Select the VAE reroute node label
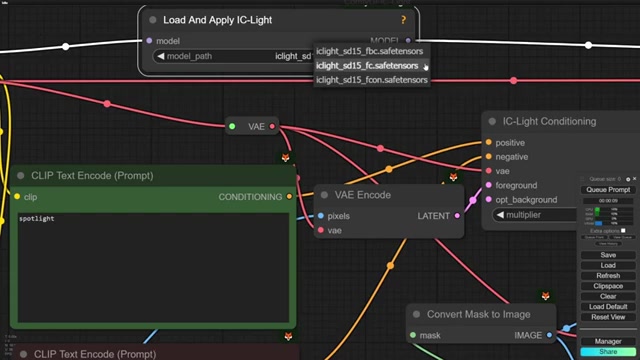 click(256, 127)
